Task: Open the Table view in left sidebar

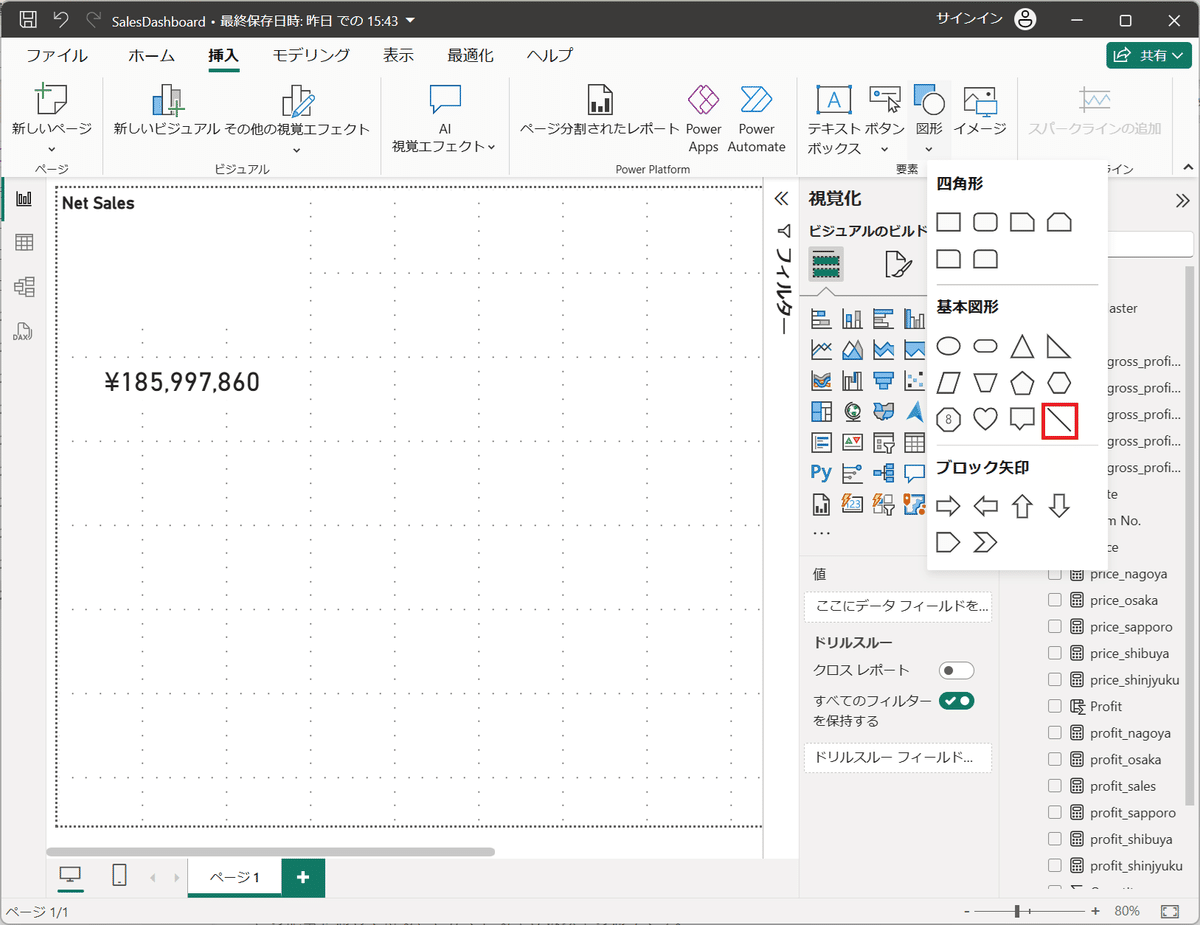Action: click(x=24, y=242)
